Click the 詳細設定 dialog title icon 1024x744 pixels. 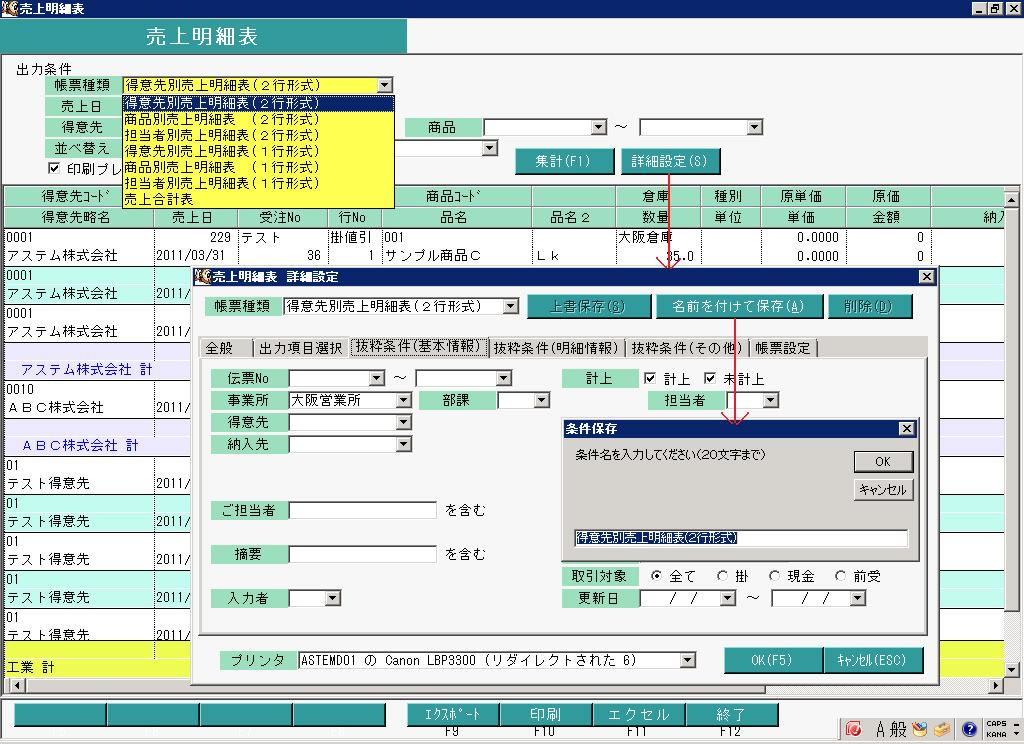(x=202, y=276)
